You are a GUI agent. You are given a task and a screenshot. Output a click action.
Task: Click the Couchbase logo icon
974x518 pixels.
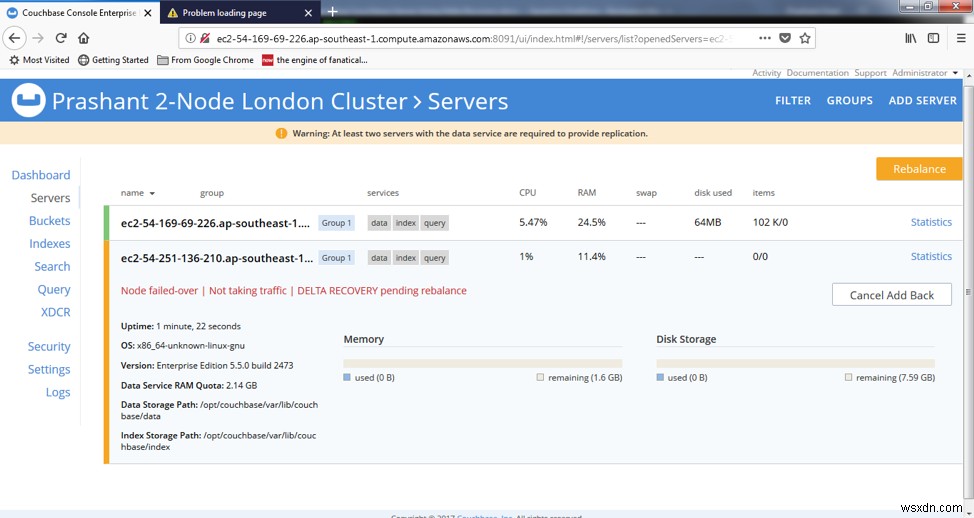(29, 100)
